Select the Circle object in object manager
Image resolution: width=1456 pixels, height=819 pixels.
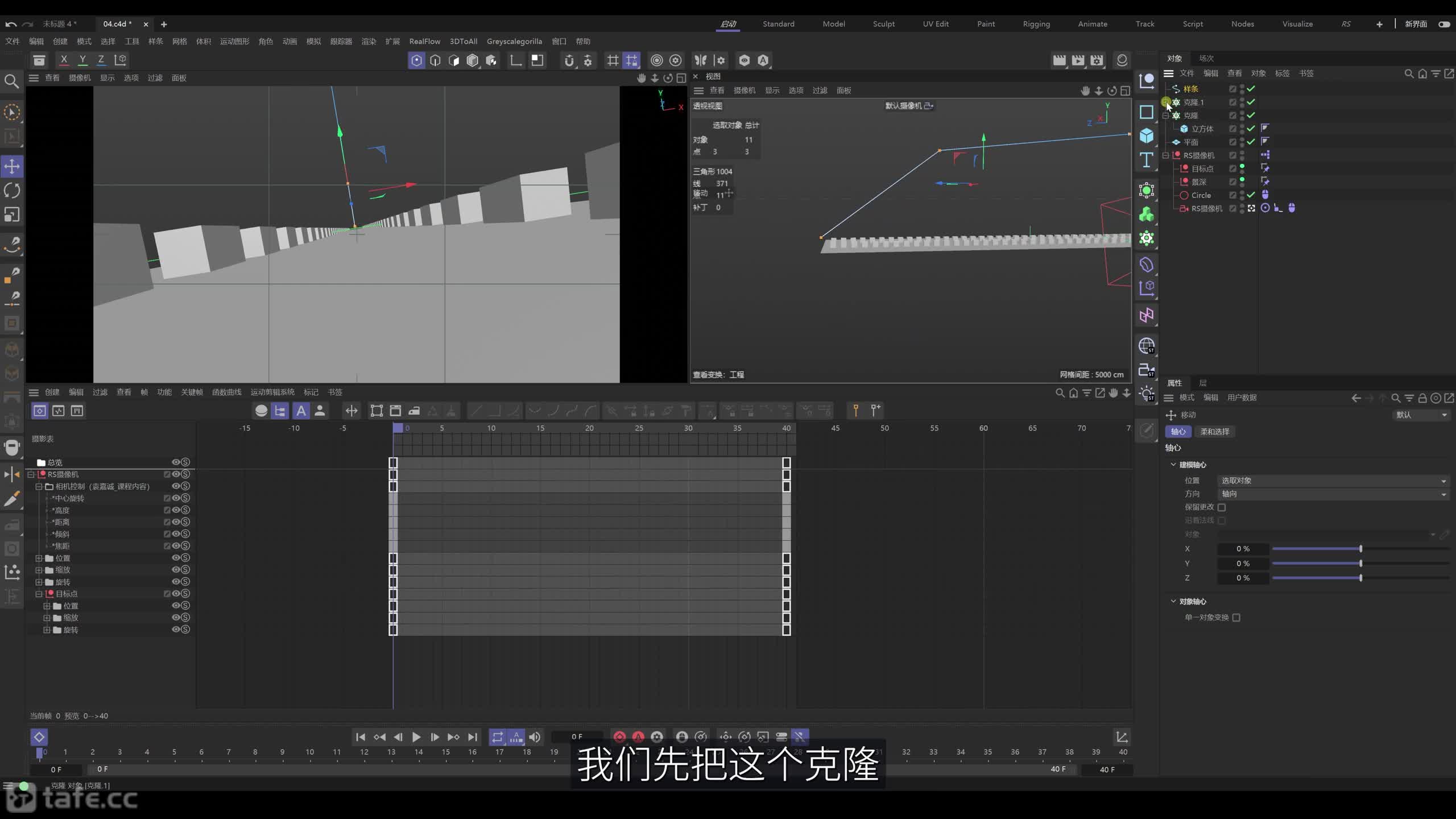pyautogui.click(x=1201, y=195)
